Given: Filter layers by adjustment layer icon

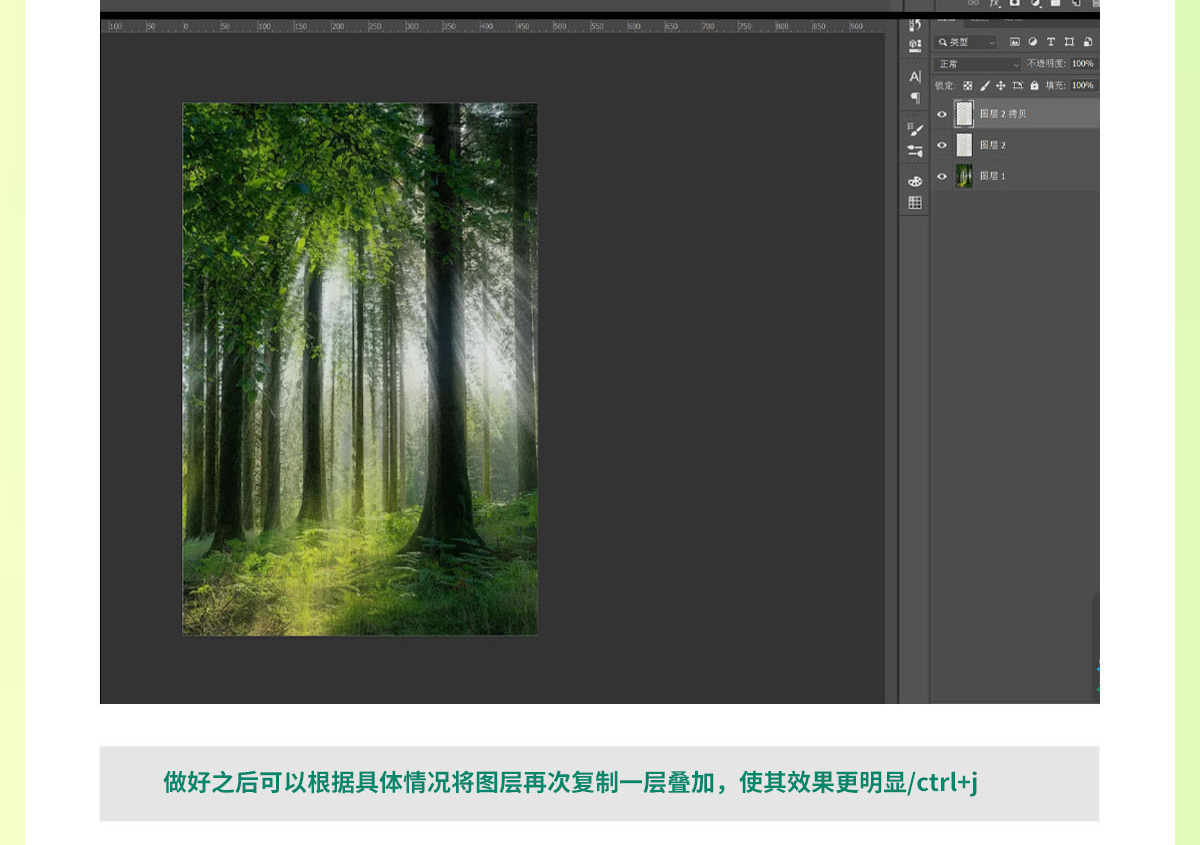Looking at the screenshot, I should (1032, 42).
